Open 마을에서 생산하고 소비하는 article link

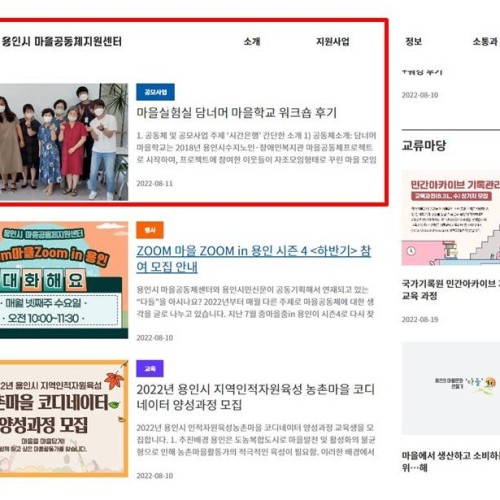[x=451, y=462]
